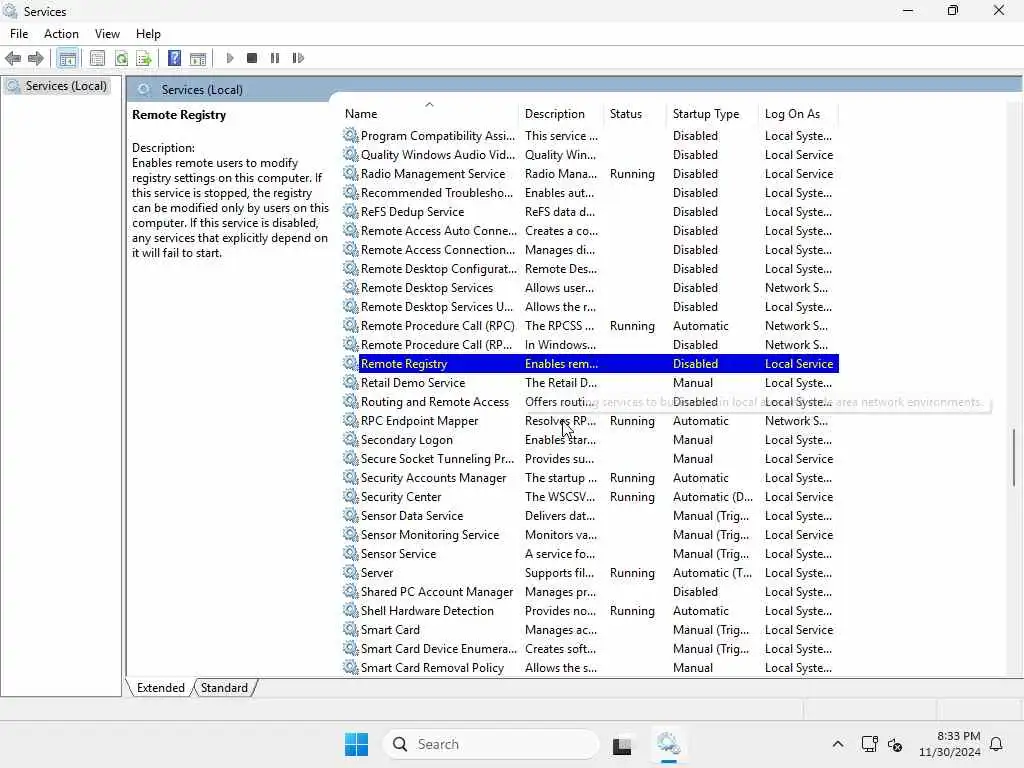The height and width of the screenshot is (768, 1024).
Task: Click the vertical scrollbar thumb in the services list
Action: (1014, 457)
